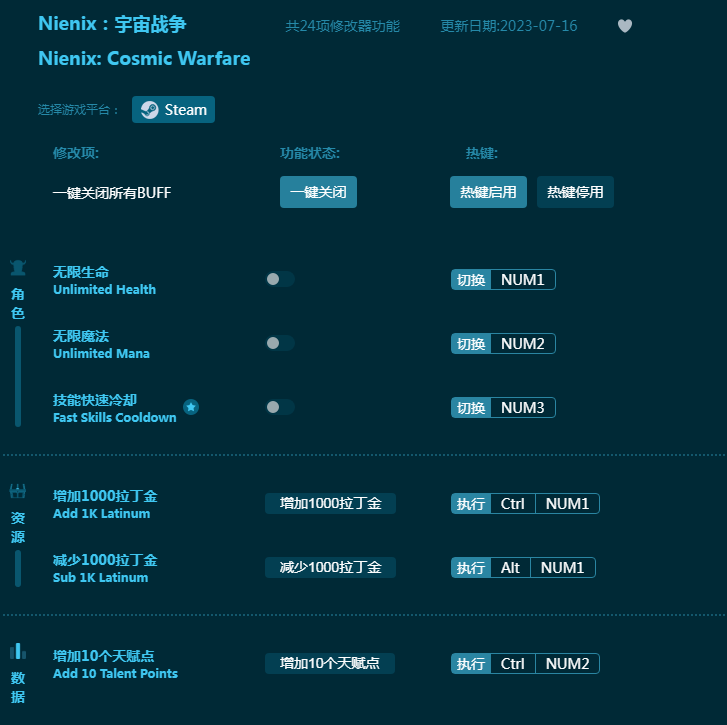Click the Alt modifier key for Sub 1K Latinum
Image resolution: width=727 pixels, height=725 pixels.
tap(510, 567)
